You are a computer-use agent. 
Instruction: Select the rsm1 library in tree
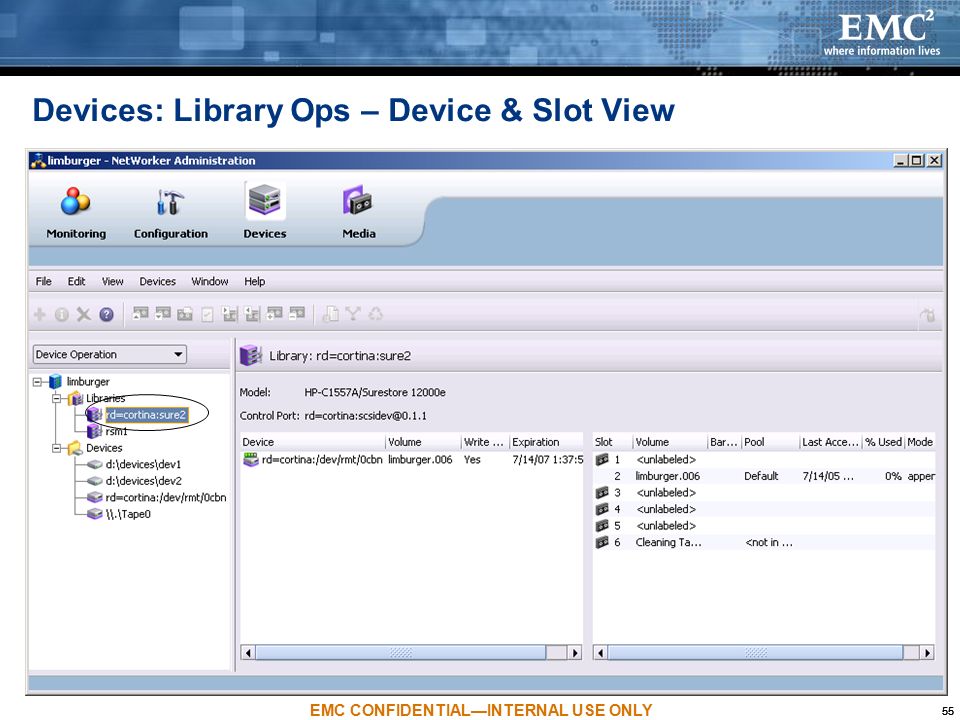pos(116,432)
